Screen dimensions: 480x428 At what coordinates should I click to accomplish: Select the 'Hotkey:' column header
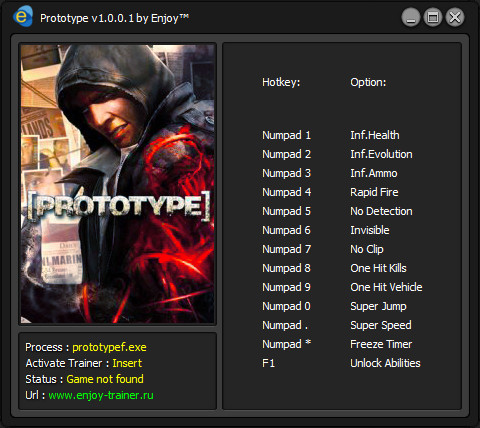(281, 82)
